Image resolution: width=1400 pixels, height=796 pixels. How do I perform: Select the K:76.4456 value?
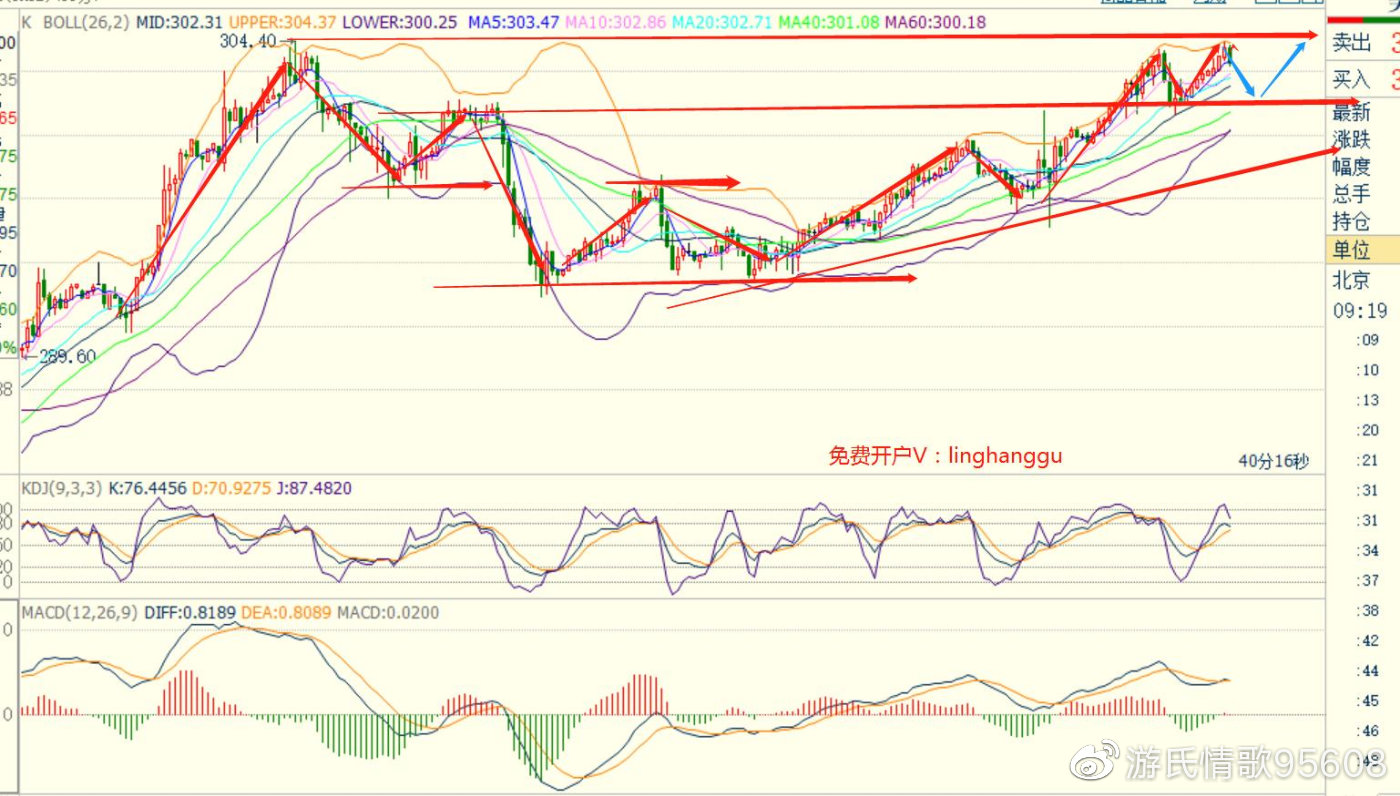146,488
